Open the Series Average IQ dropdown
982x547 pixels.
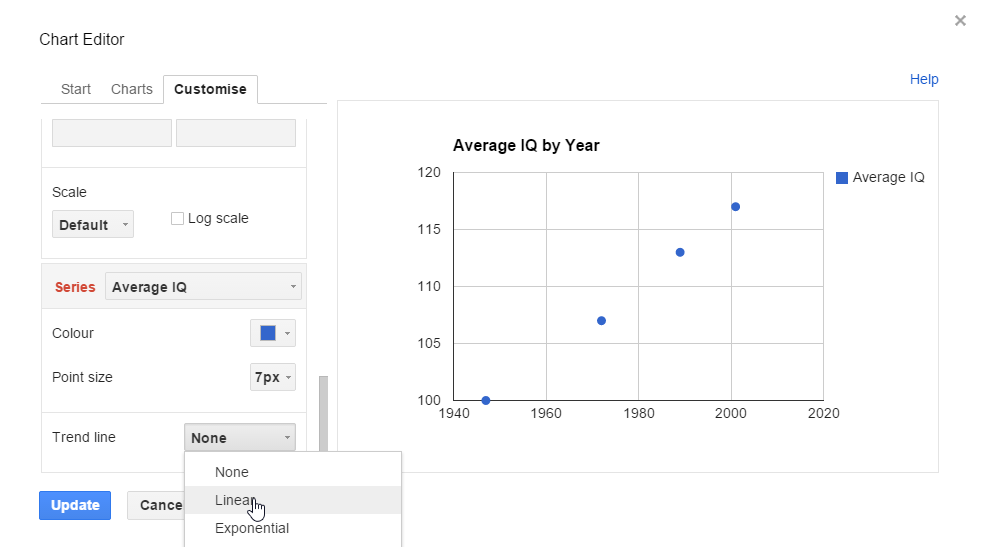(203, 286)
